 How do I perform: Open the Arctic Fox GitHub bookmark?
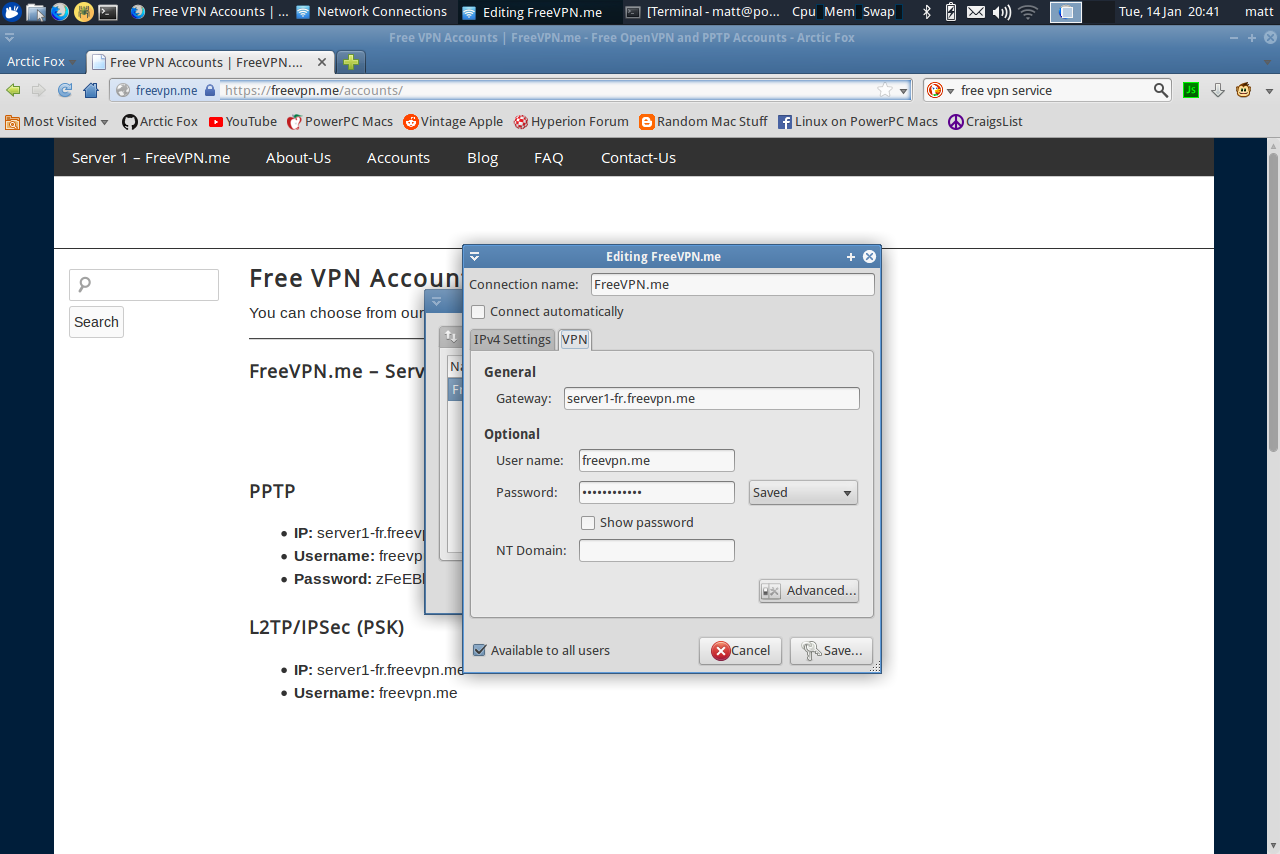pos(160,121)
